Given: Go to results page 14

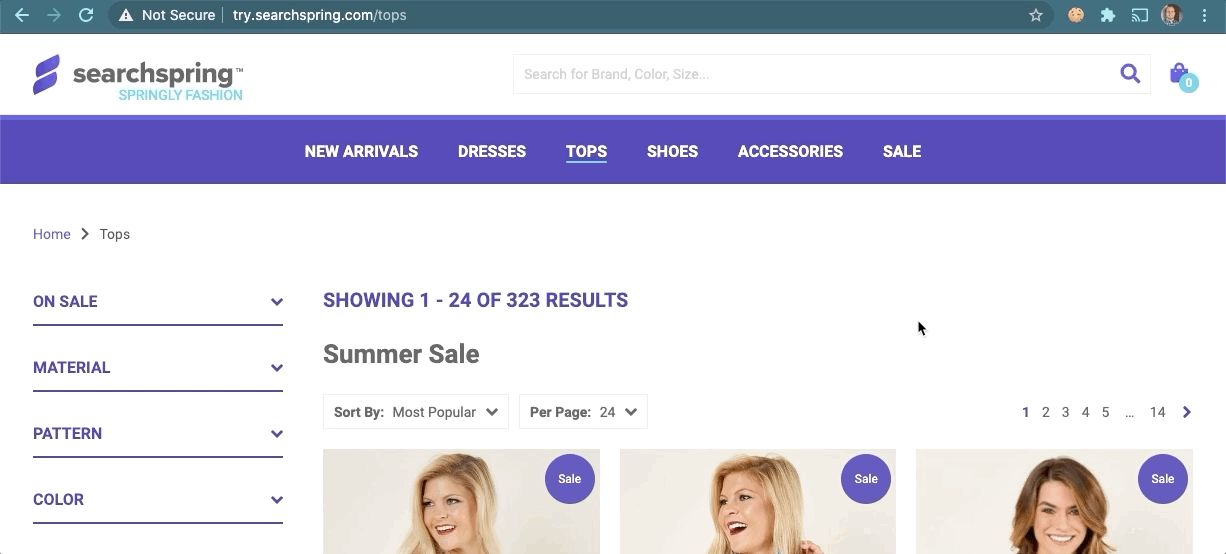Looking at the screenshot, I should coord(1157,412).
